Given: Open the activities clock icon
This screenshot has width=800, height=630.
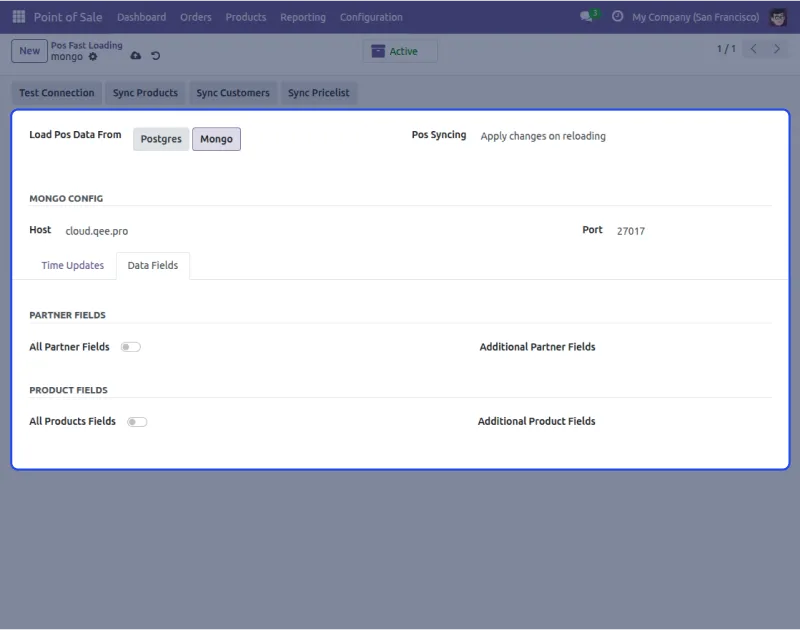Looking at the screenshot, I should tap(617, 17).
